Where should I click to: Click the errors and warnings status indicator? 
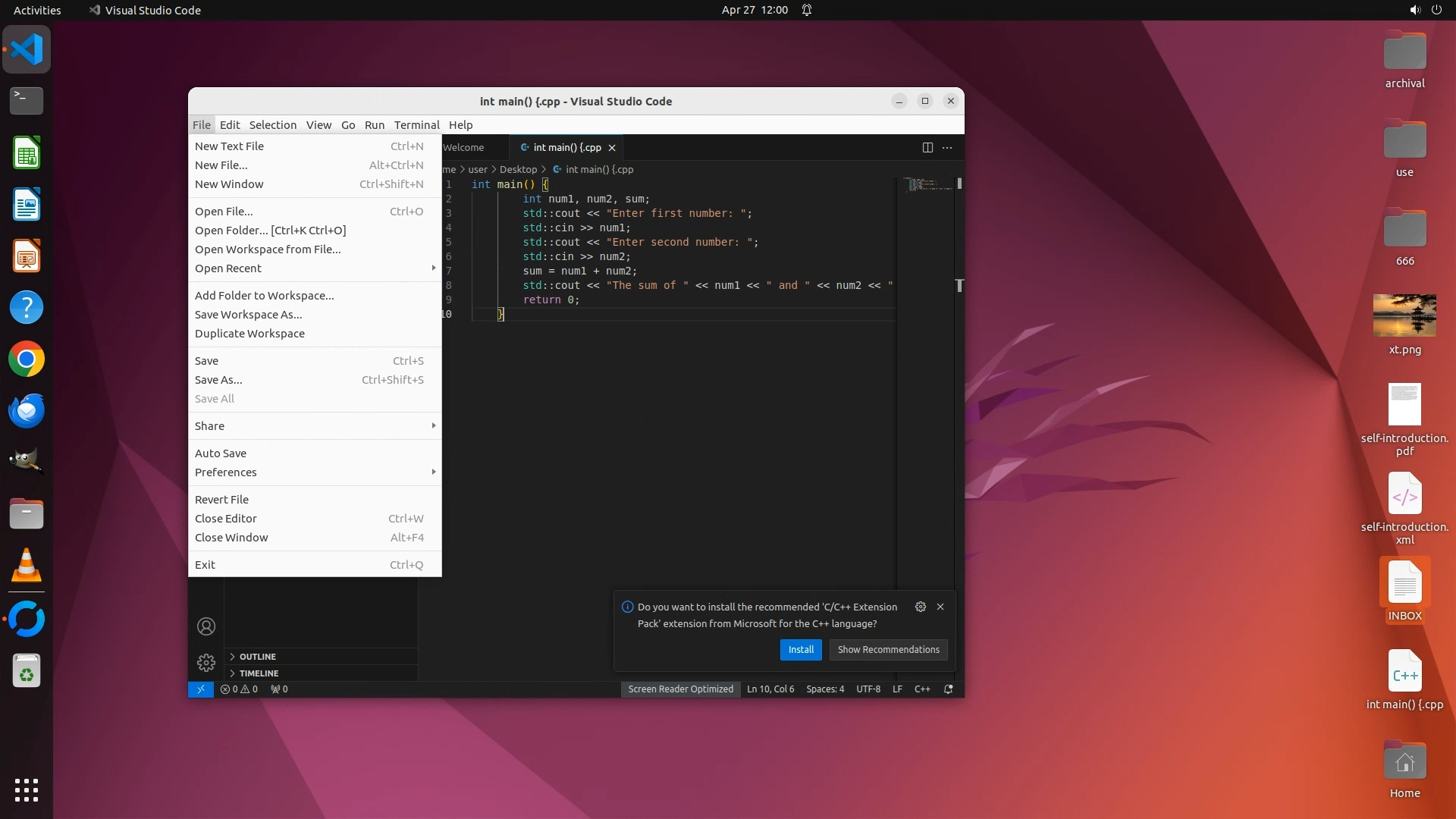[239, 689]
